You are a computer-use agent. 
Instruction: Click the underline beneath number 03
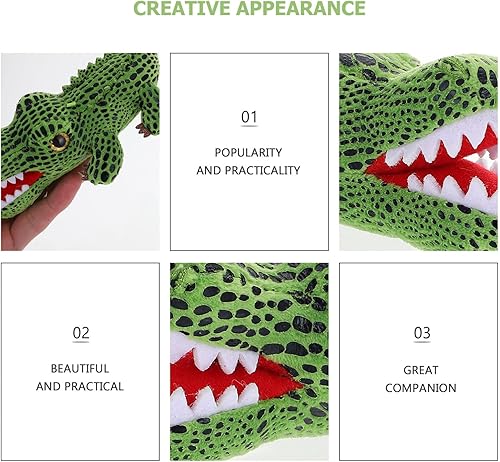click(x=422, y=342)
